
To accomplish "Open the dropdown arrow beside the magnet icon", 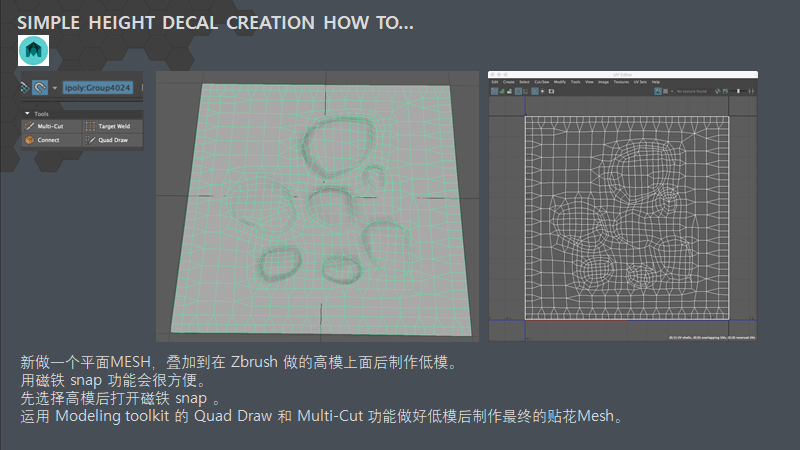I will point(54,87).
